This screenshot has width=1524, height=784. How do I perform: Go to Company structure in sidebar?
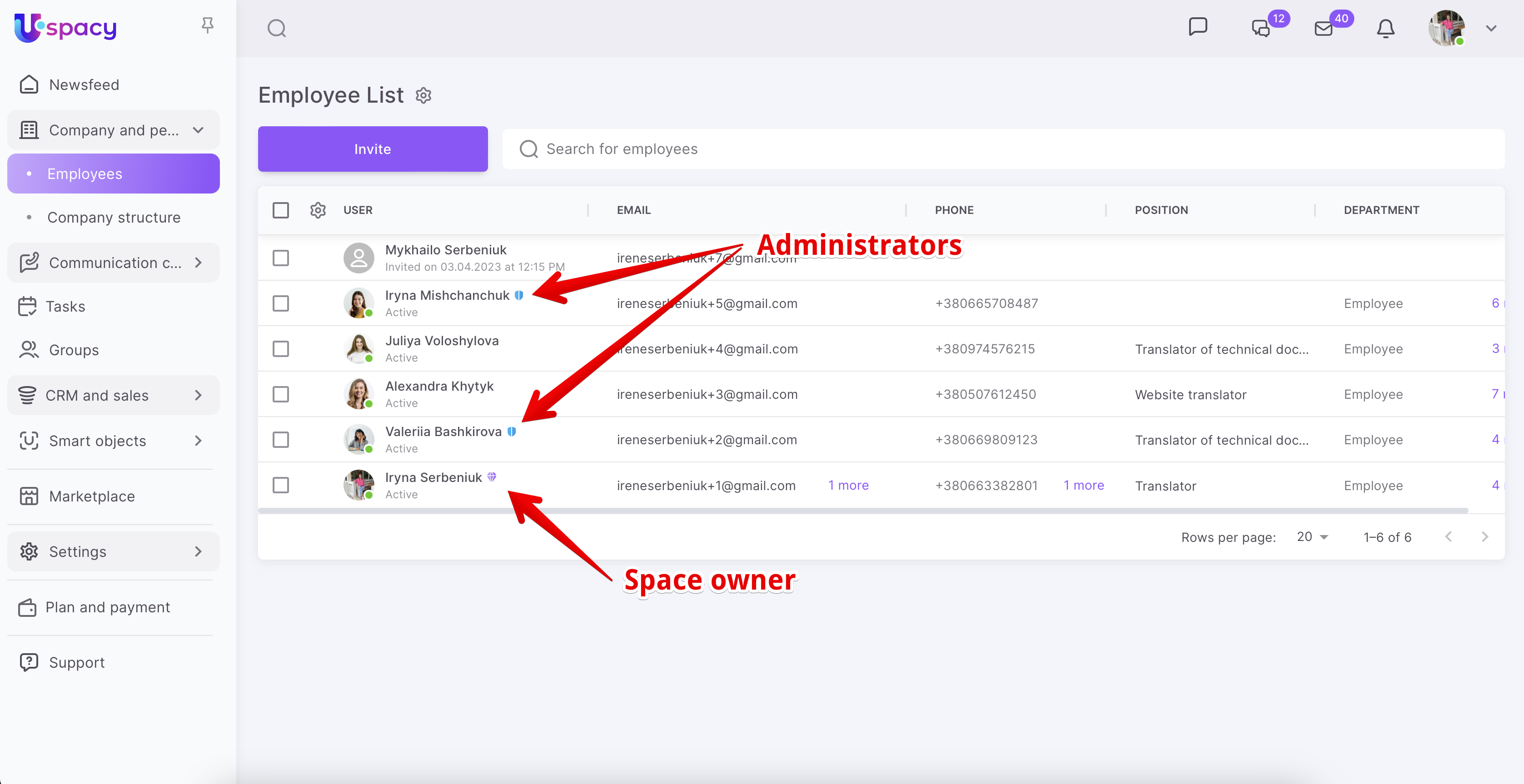pyautogui.click(x=114, y=218)
